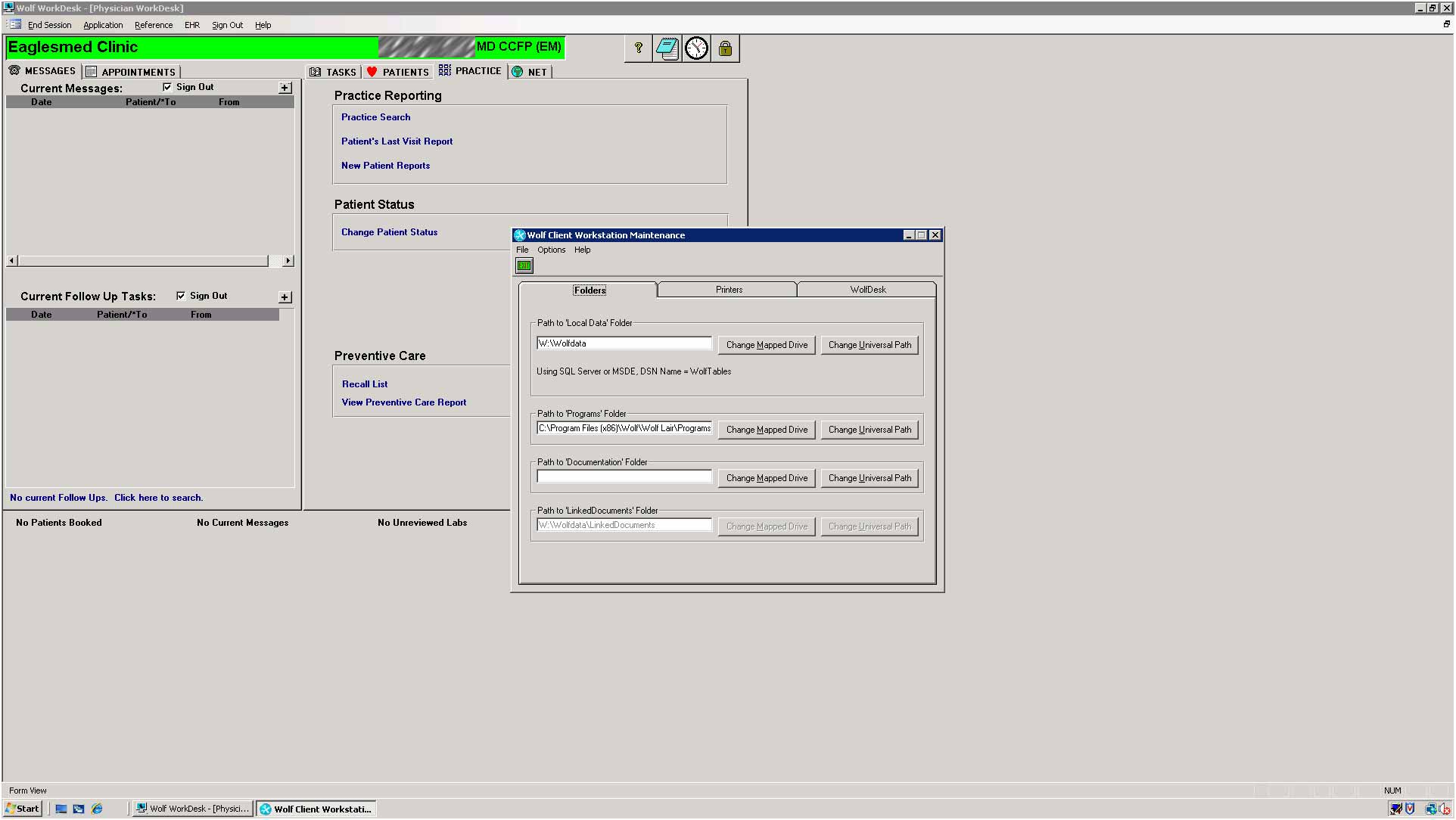
Task: Click the padlock lock icon
Action: [725, 48]
